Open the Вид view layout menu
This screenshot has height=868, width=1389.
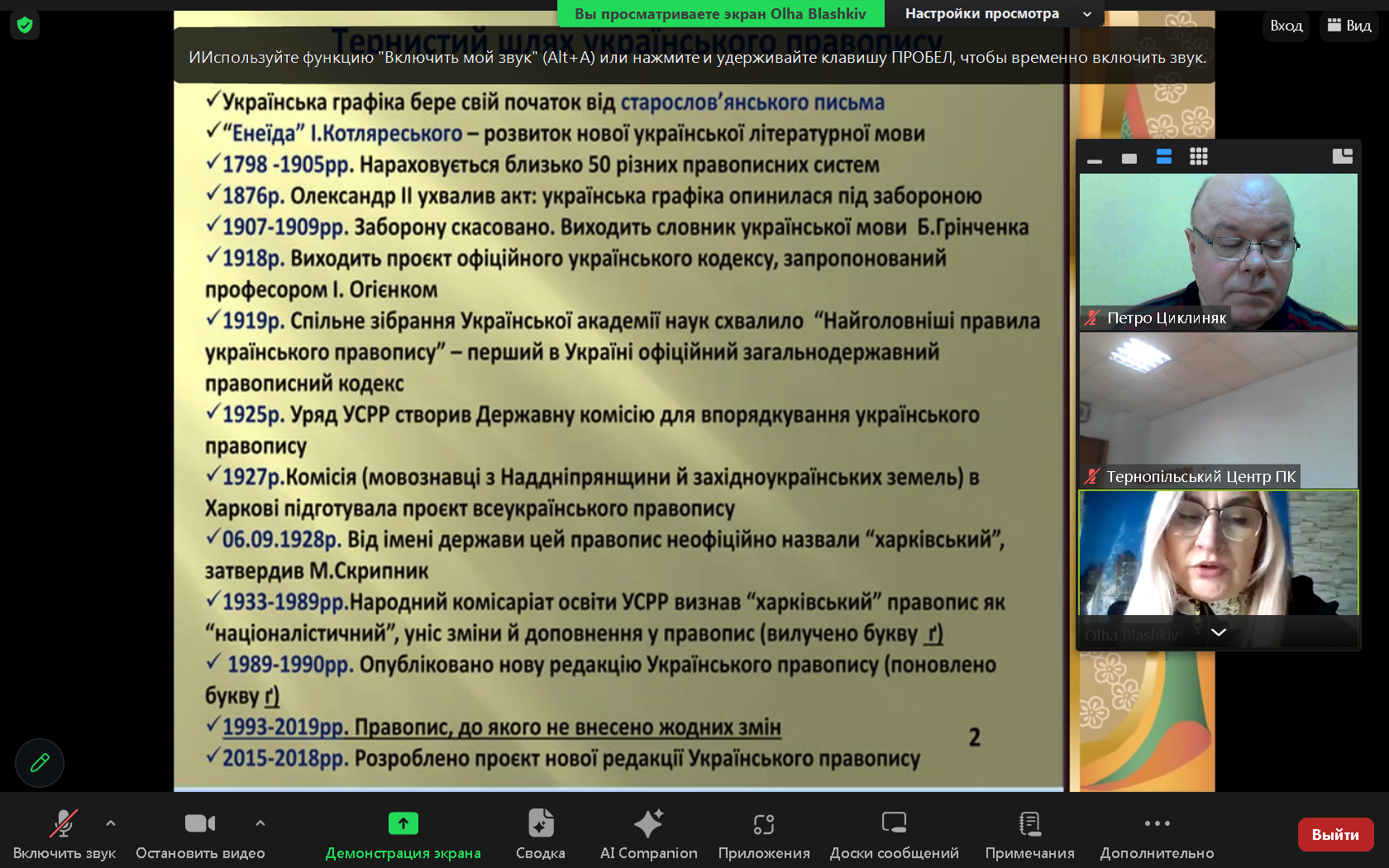[x=1349, y=26]
